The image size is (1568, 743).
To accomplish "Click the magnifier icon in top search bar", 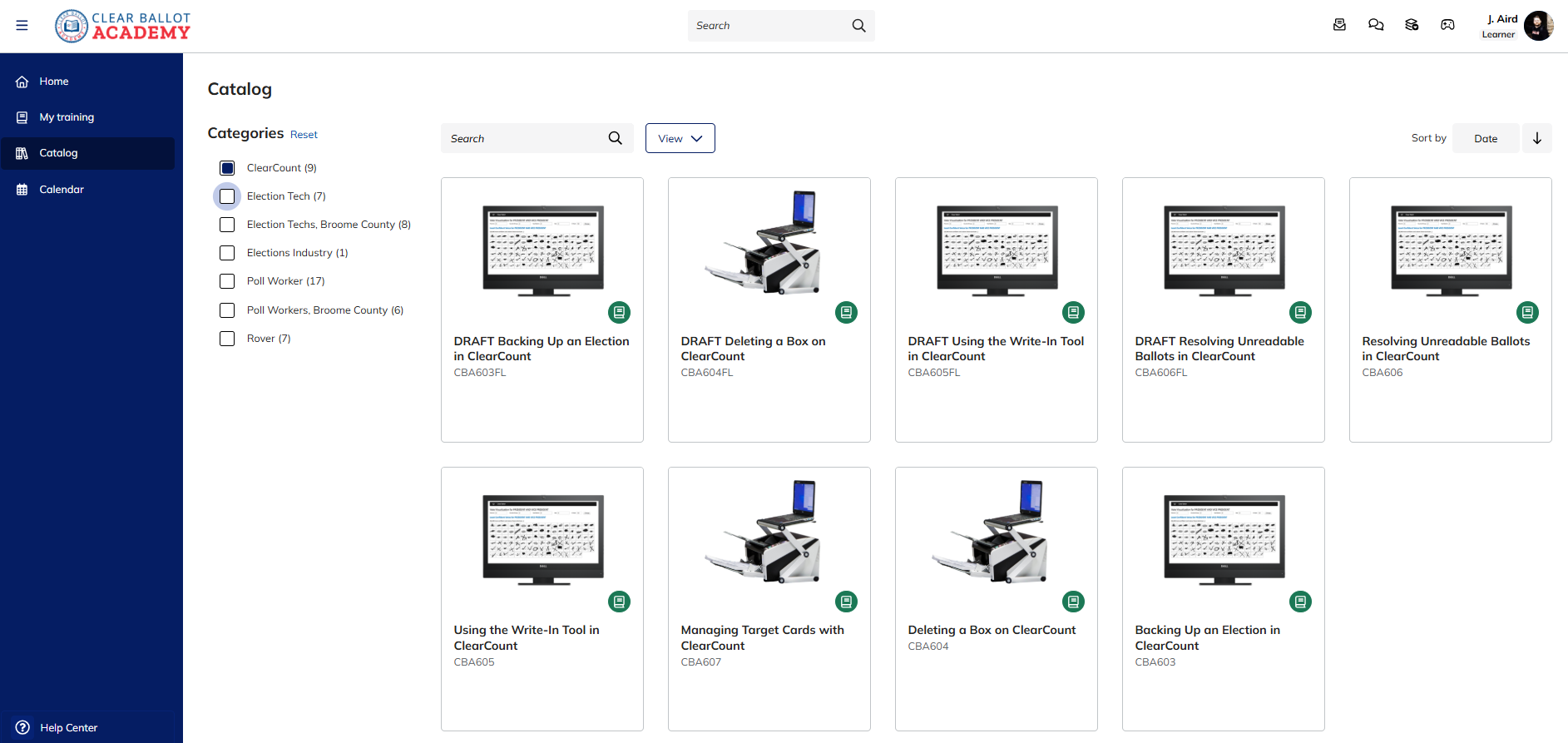I will pyautogui.click(x=858, y=26).
